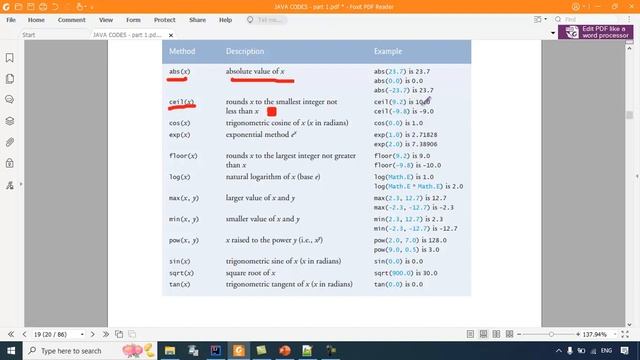Image resolution: width=640 pixels, height=360 pixels.
Task: Open the Layers panel from sidebar
Action: 9,121
